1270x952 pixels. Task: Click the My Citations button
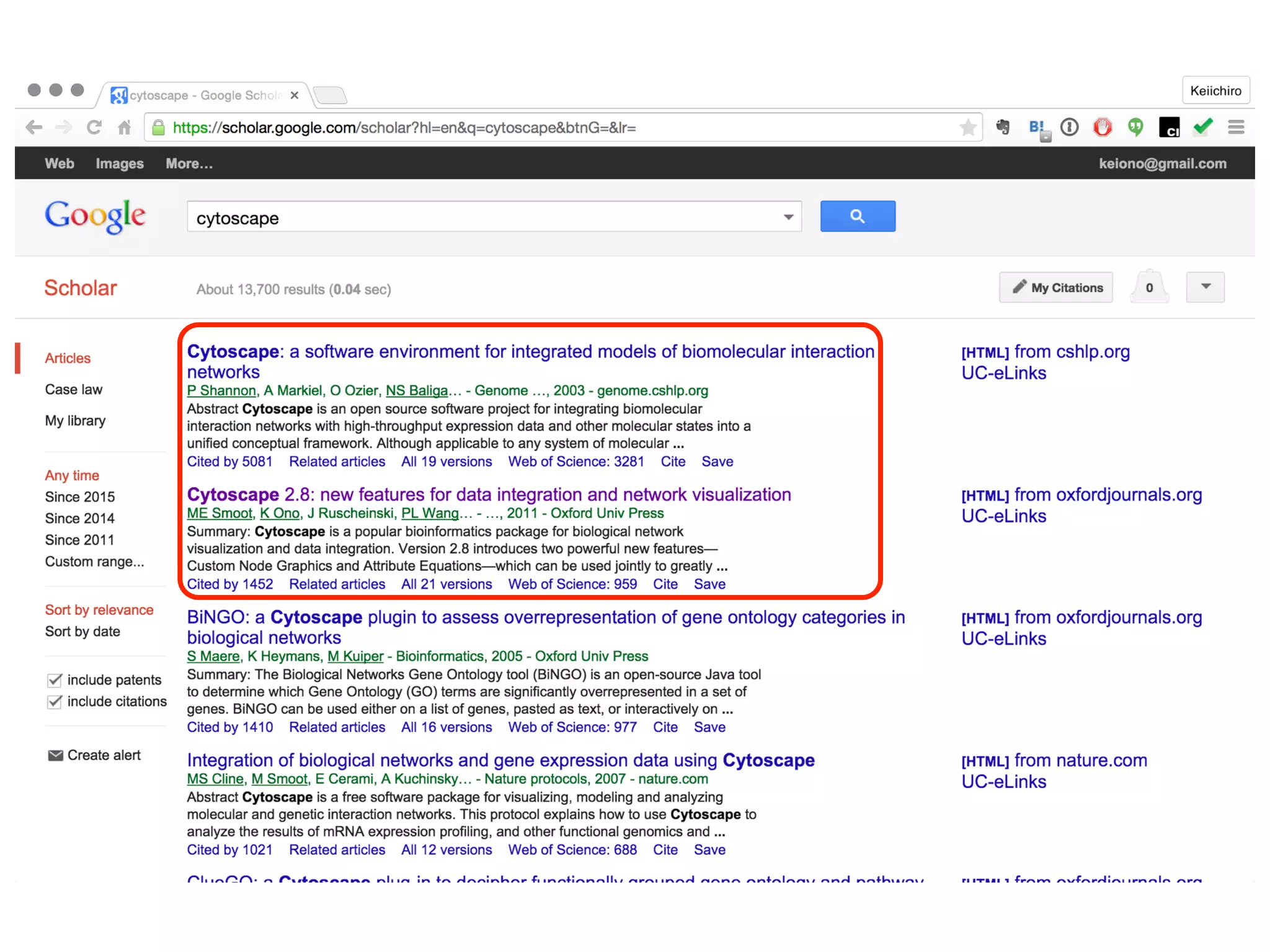point(1055,288)
